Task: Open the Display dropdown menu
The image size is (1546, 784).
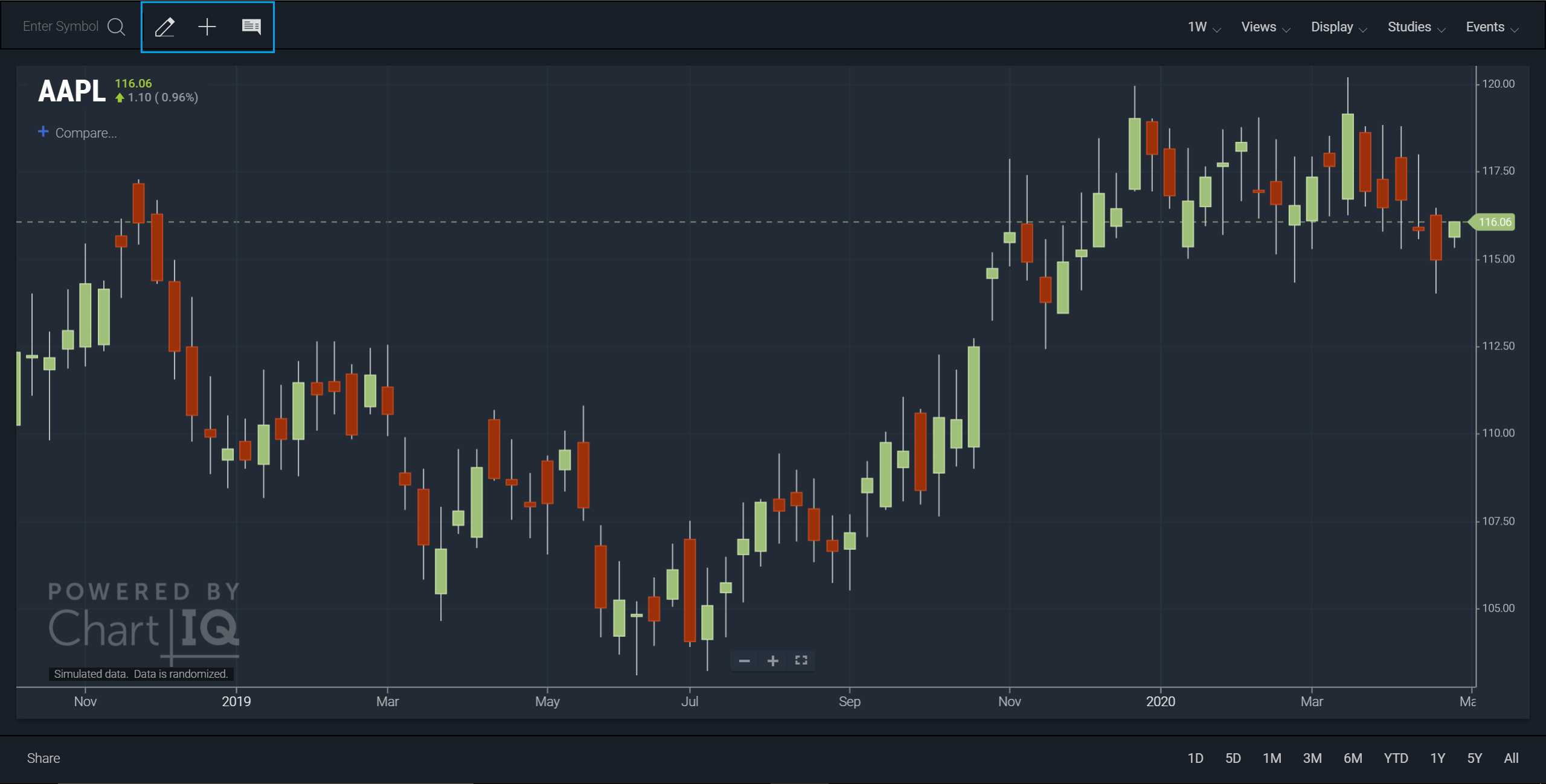Action: tap(1339, 27)
